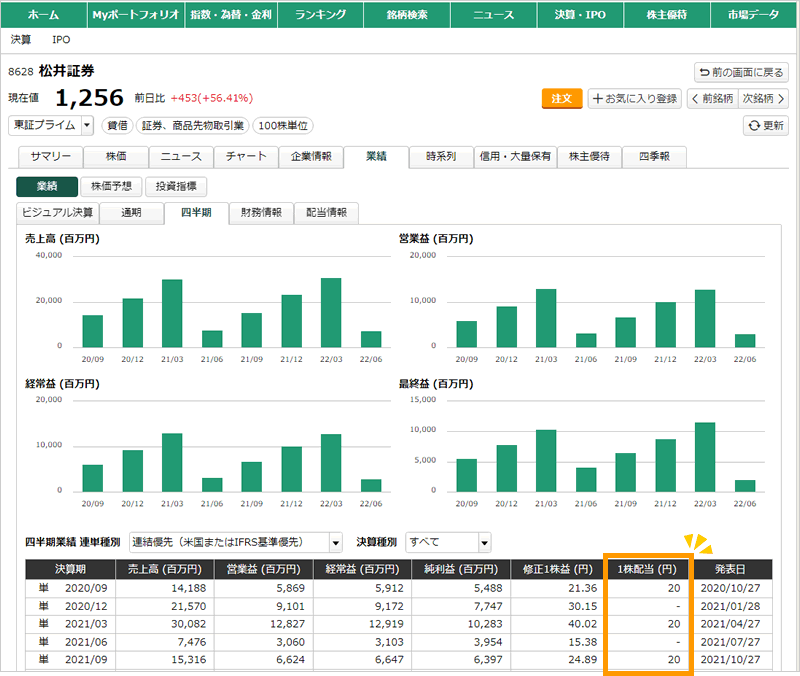
Task: Open 市場データ in the top navigation
Action: tap(754, 14)
